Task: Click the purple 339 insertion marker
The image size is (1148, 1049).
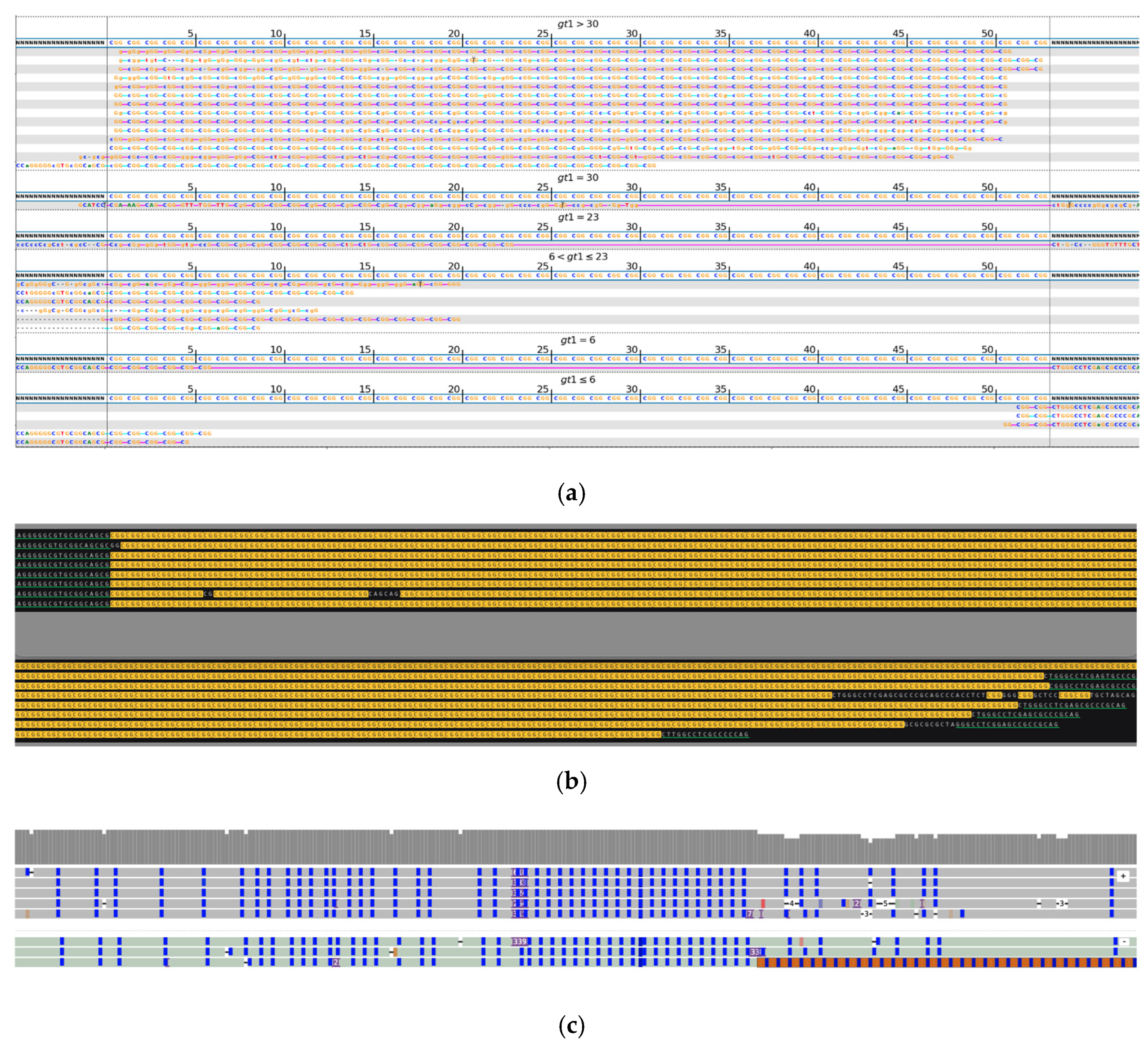Action: pyautogui.click(x=519, y=941)
